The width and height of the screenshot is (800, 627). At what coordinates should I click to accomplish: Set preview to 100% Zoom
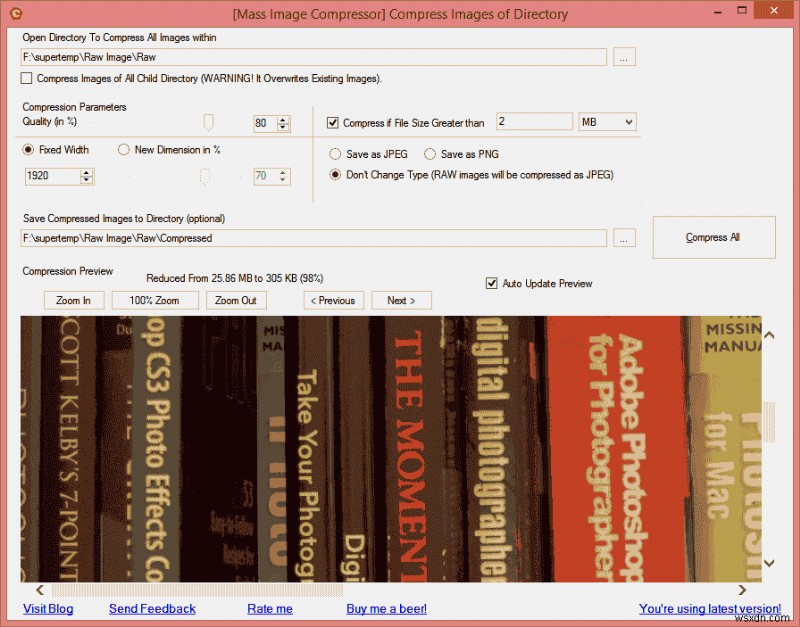click(155, 300)
